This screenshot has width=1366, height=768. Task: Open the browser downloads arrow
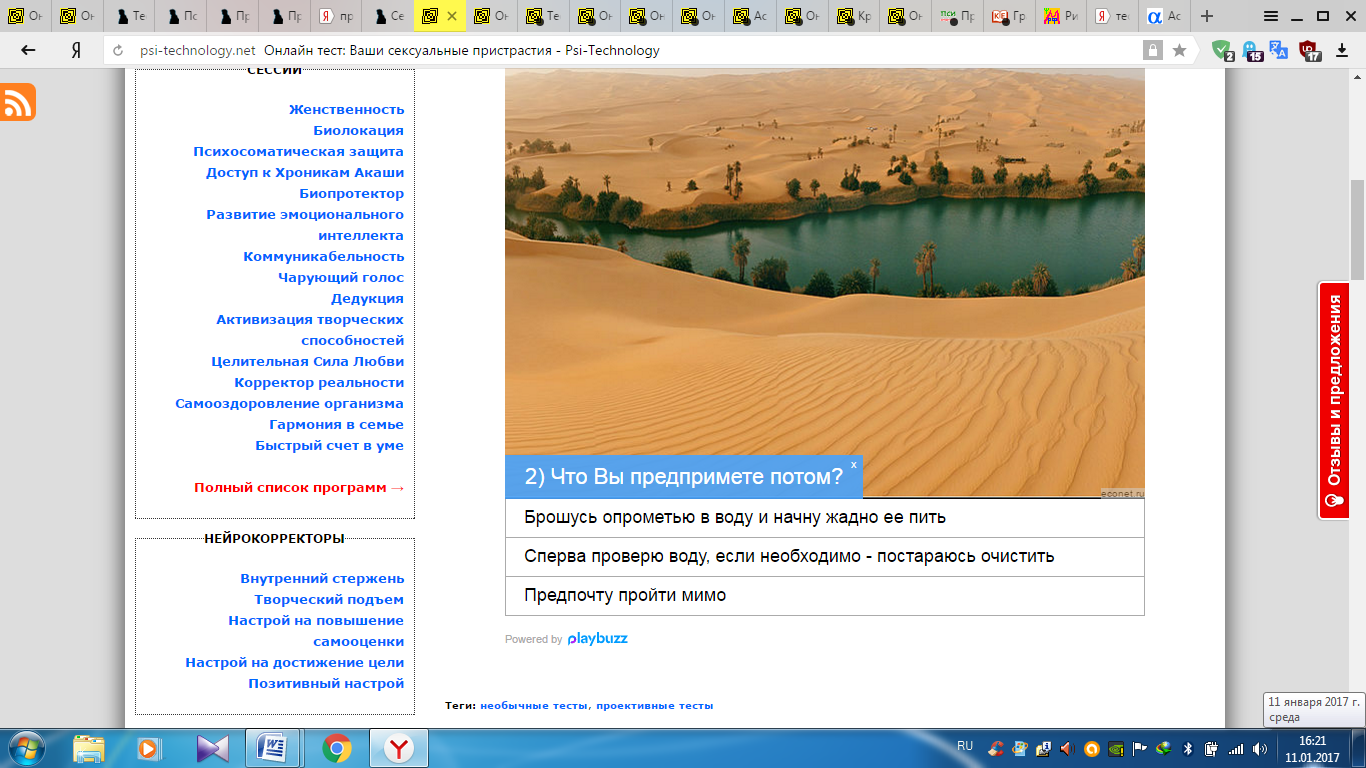point(1342,50)
